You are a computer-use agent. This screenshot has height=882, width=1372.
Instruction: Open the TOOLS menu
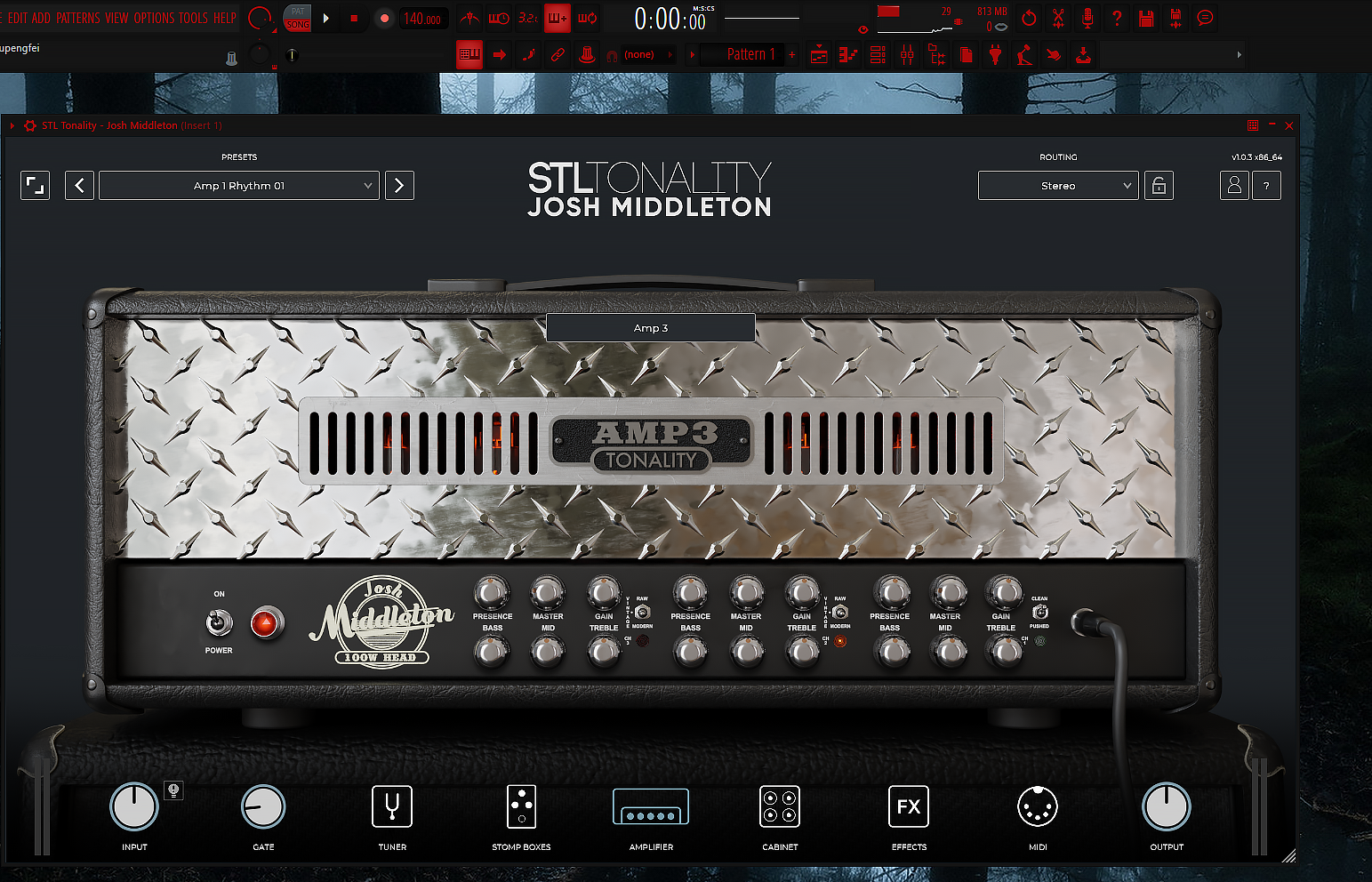tap(193, 18)
